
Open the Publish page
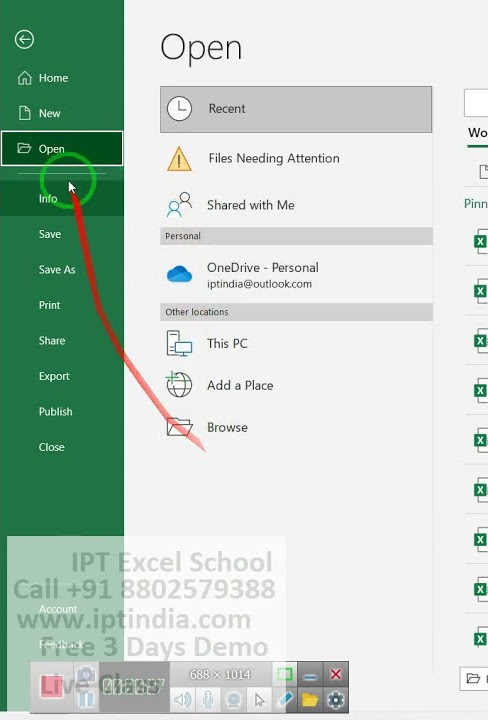tap(62, 411)
